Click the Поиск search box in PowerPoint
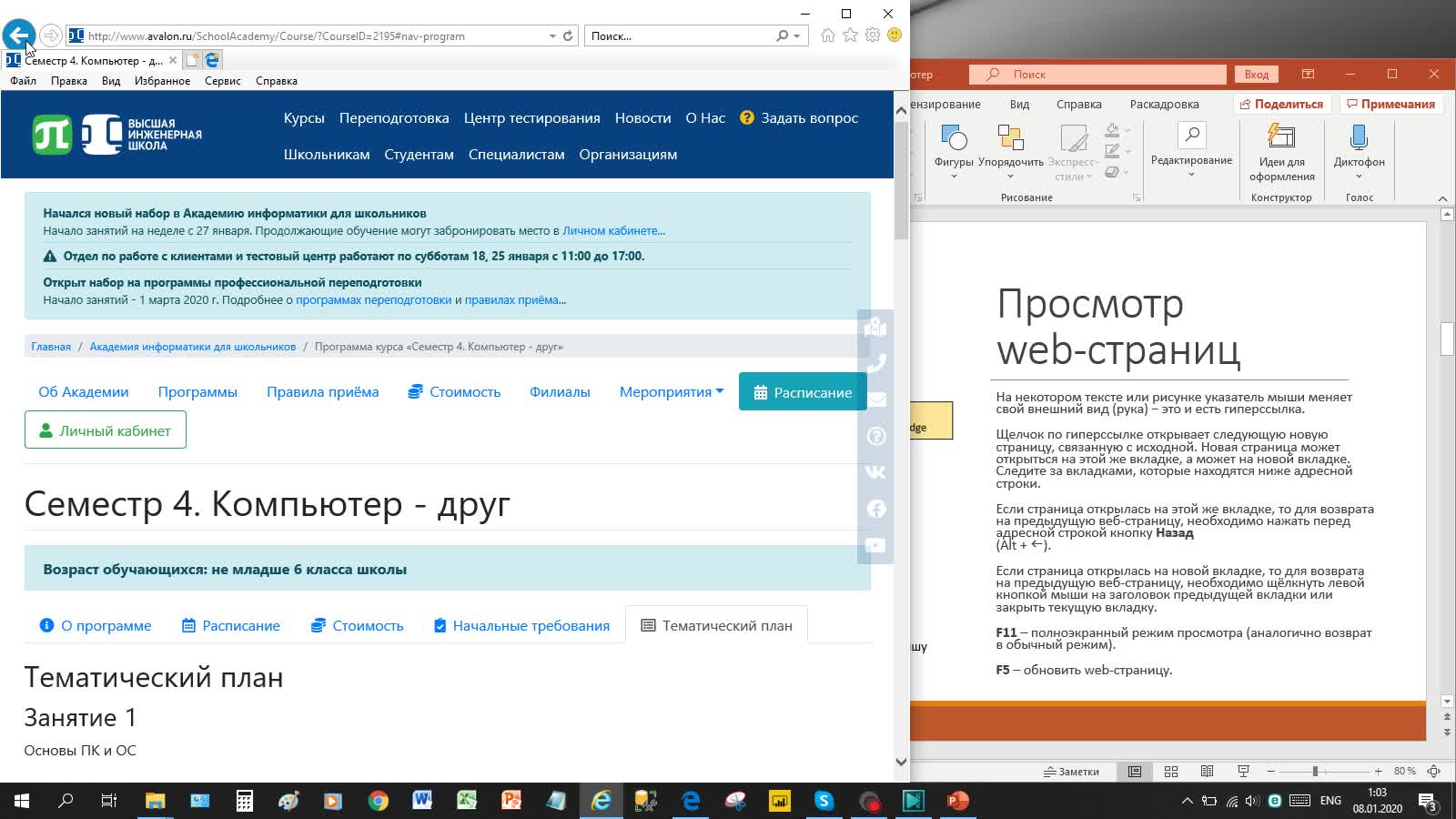 pos(1098,75)
